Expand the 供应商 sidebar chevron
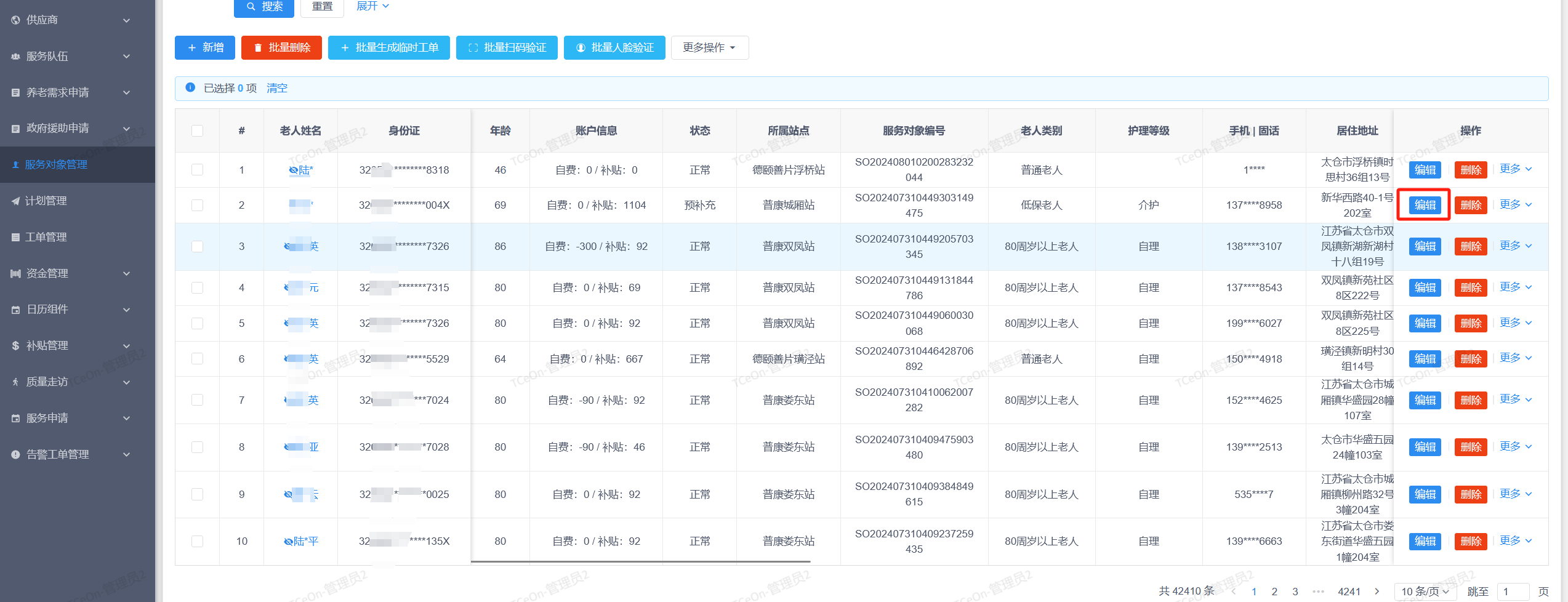Viewport: 1568px width, 602px height. 126,20
